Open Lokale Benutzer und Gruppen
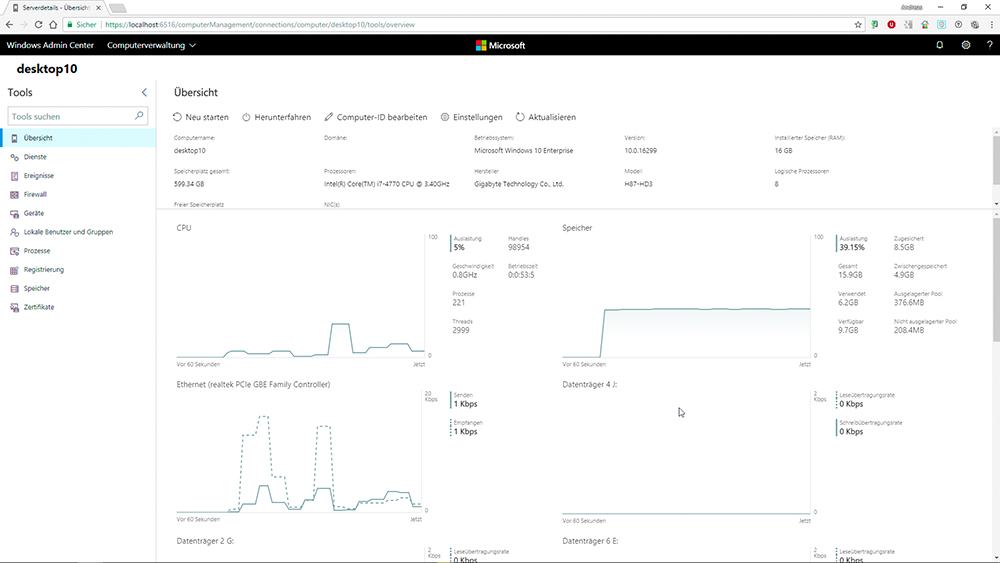This screenshot has height=563, width=1000. (68, 232)
